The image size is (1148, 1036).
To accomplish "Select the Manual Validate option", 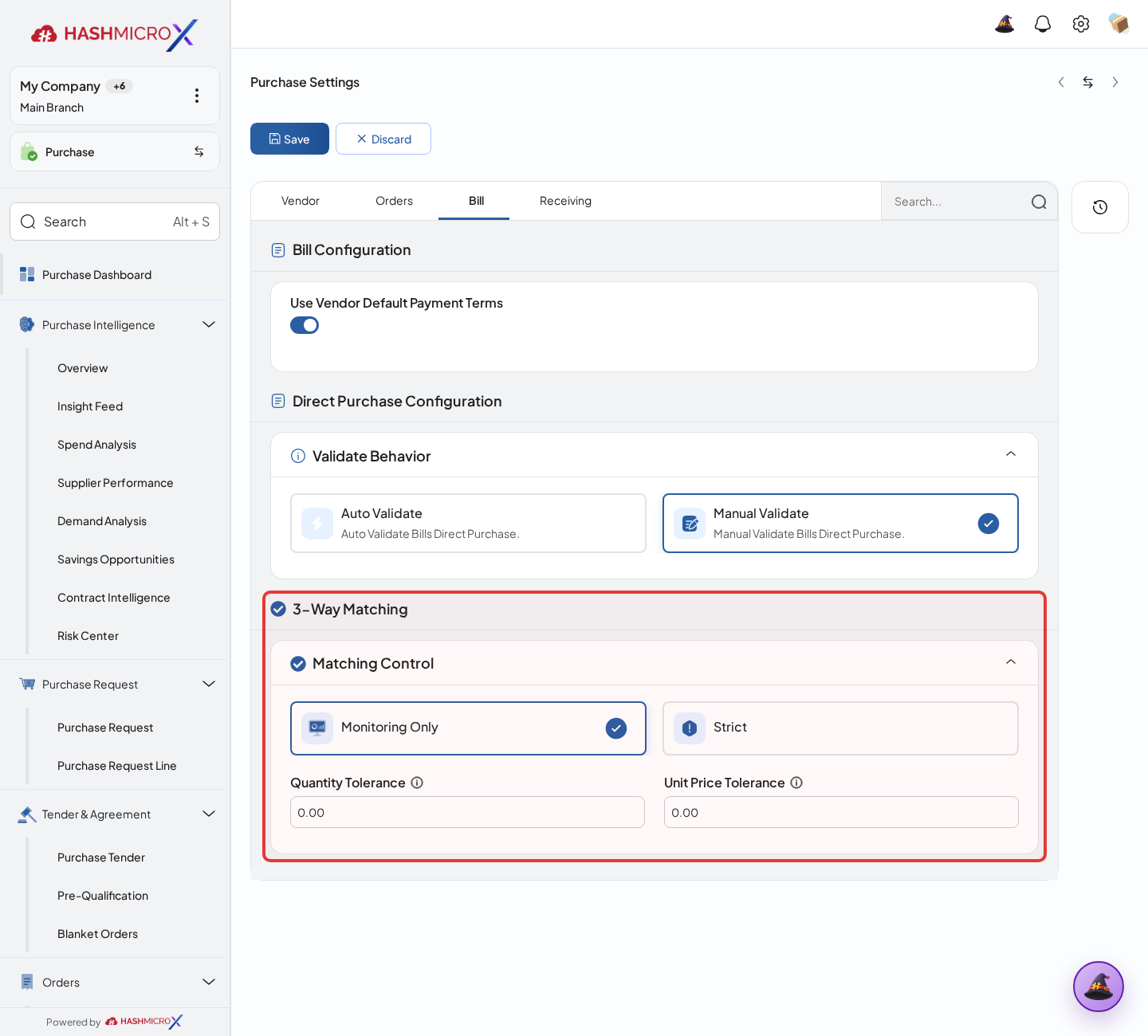I will click(x=840, y=523).
